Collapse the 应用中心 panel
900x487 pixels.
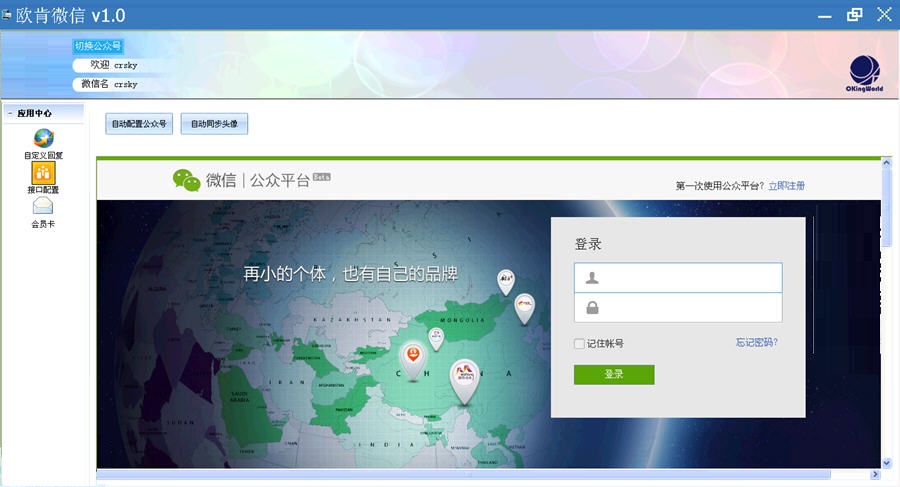coord(10,114)
